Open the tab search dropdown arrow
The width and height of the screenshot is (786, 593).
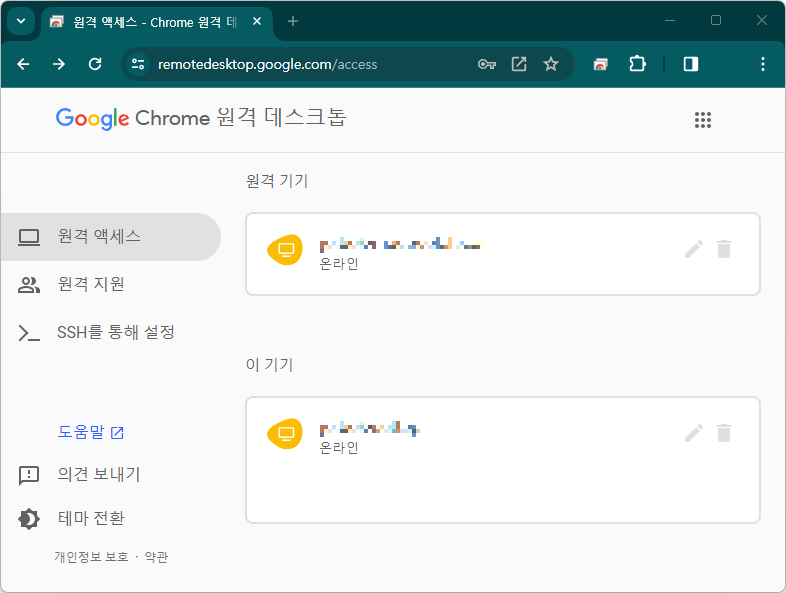[21, 21]
